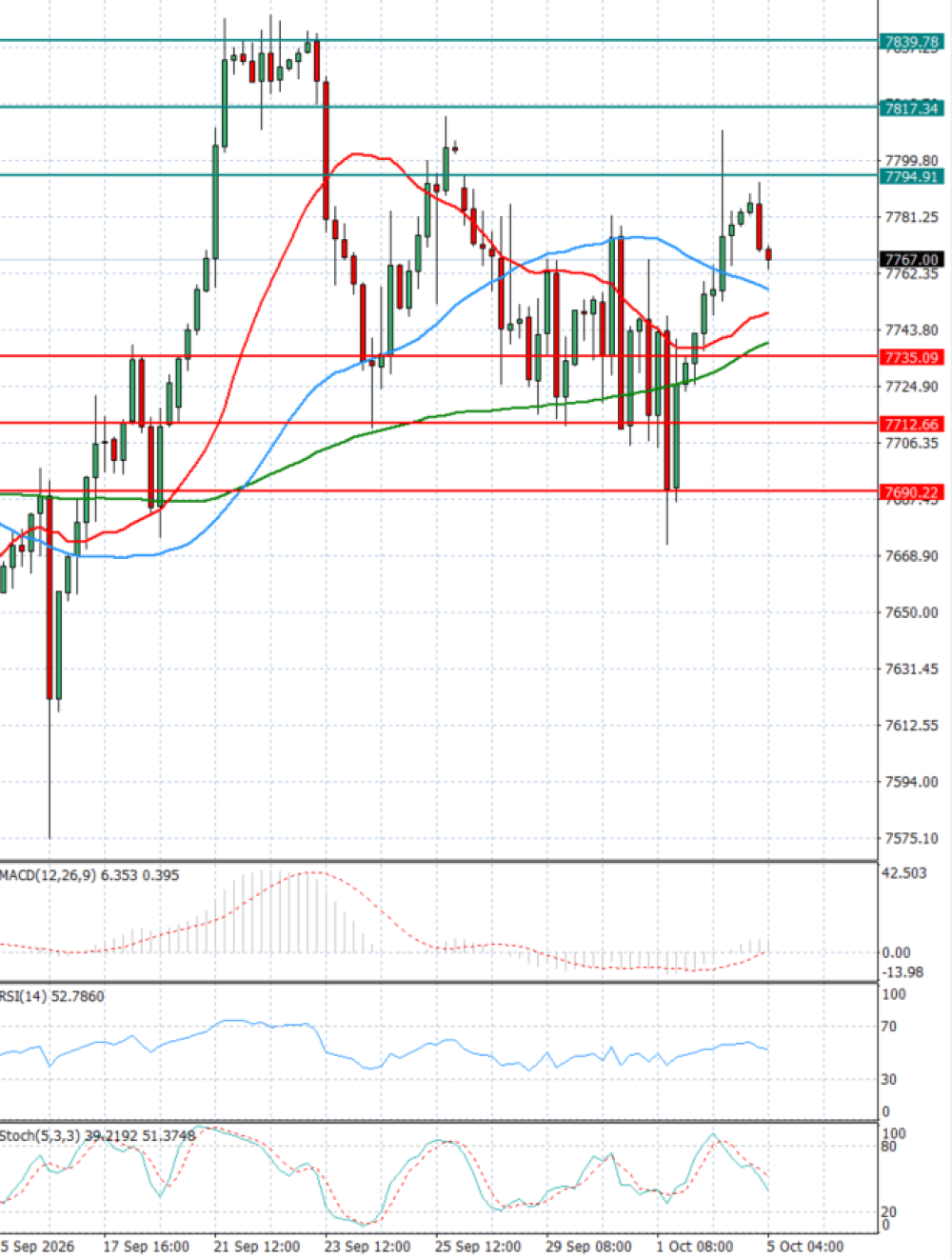Click the 7724.90 price axis value
This screenshot has width=952, height=1259.
click(911, 386)
